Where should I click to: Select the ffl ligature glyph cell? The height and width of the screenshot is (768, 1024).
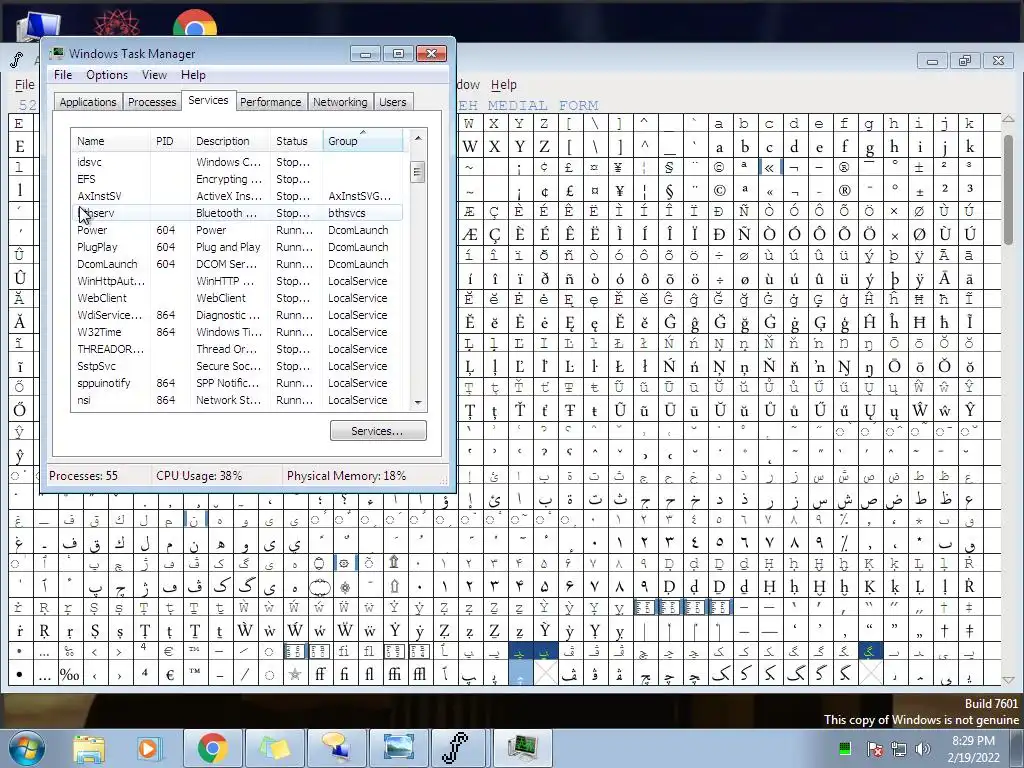click(419, 674)
